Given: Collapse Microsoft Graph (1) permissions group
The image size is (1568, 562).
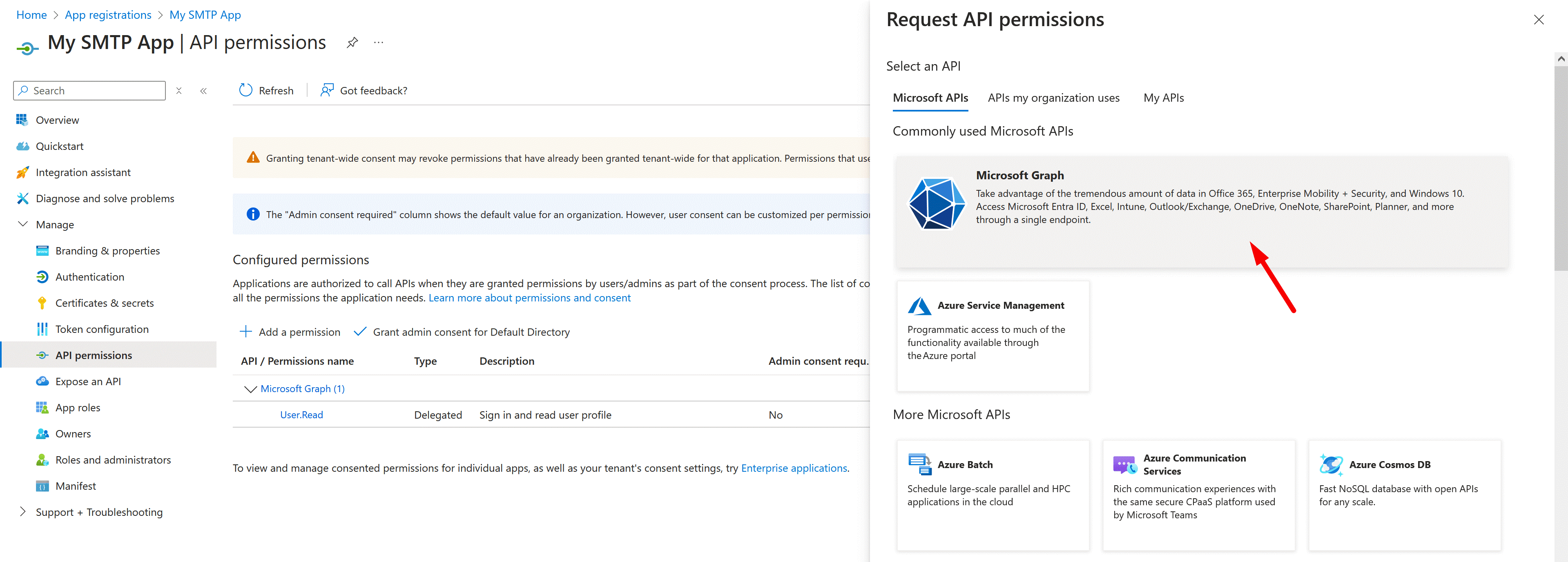Looking at the screenshot, I should coord(250,389).
